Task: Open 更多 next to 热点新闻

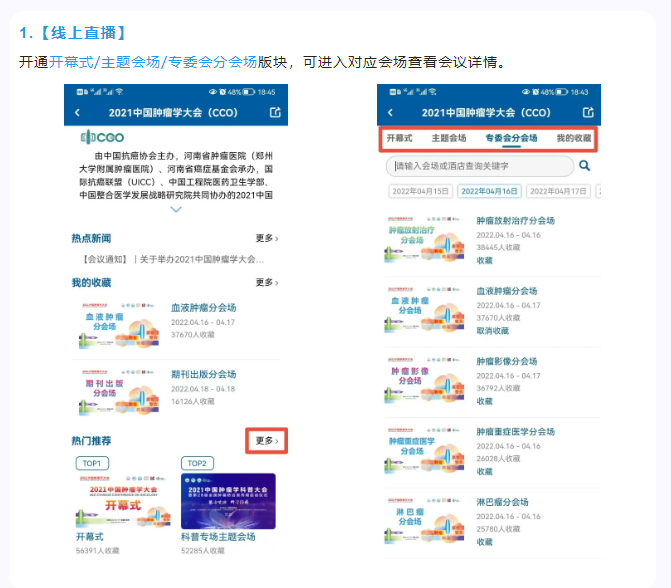Action: coord(267,238)
